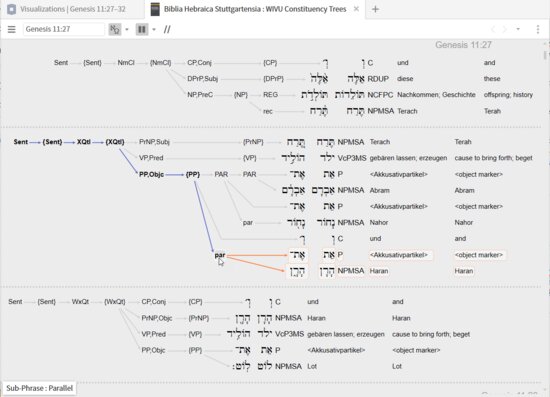Select the par node in the Nahor row

pyautogui.click(x=248, y=223)
